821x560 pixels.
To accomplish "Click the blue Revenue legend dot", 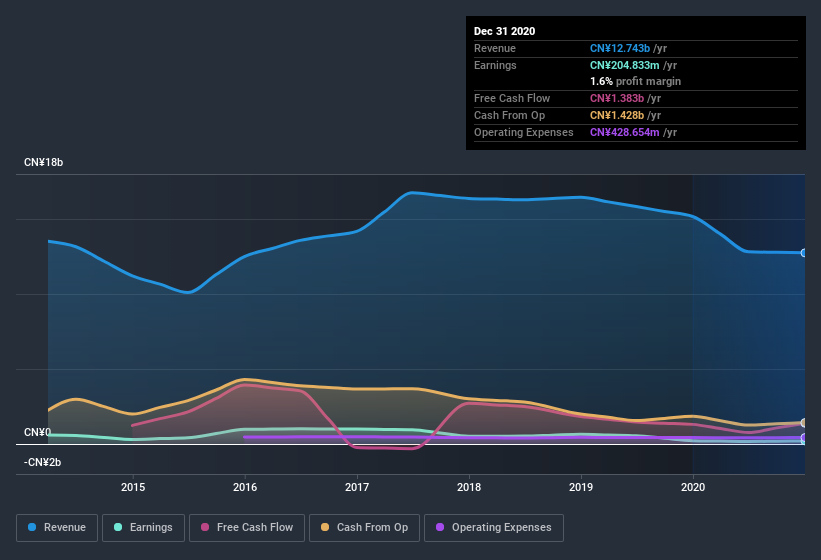I will 33,527.
